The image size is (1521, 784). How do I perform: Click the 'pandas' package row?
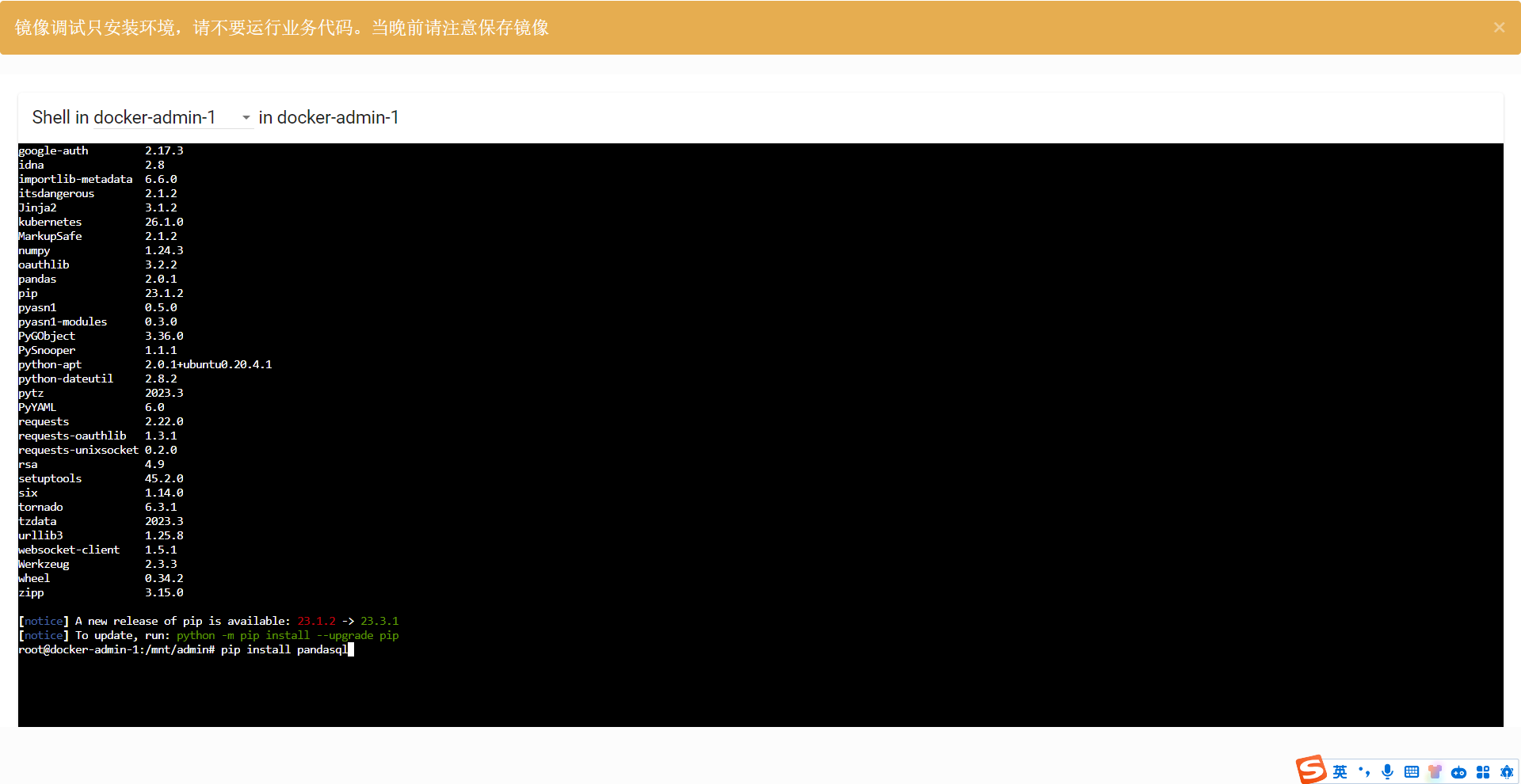point(97,279)
